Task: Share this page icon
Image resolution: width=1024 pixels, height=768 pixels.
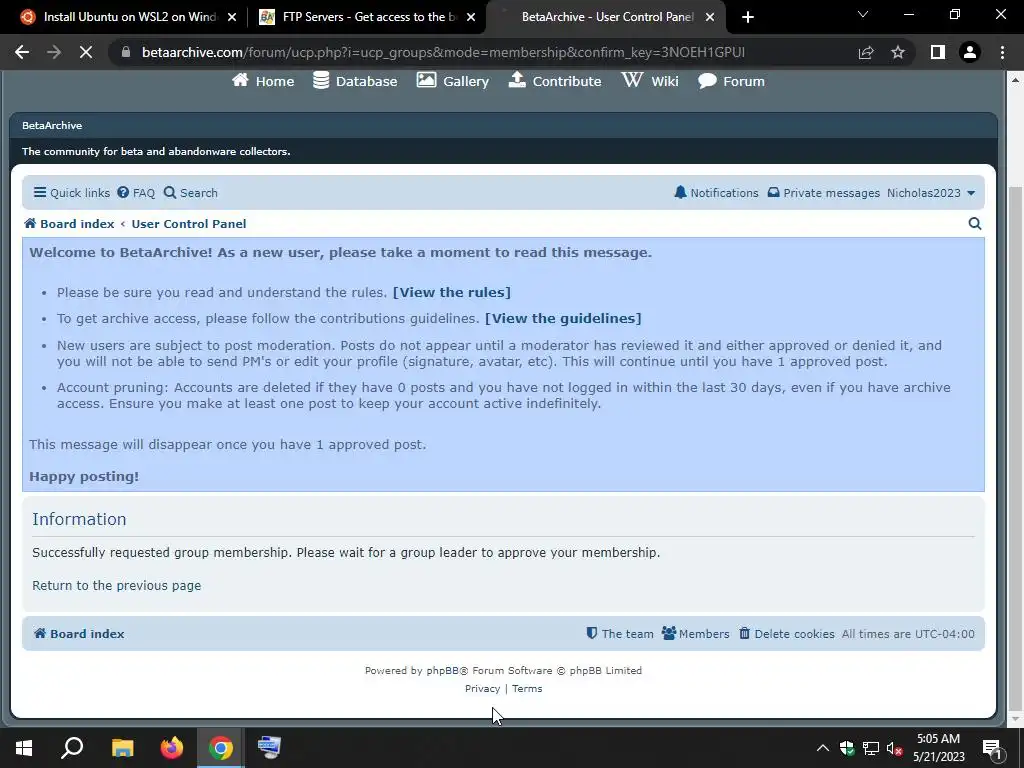Action: (866, 52)
